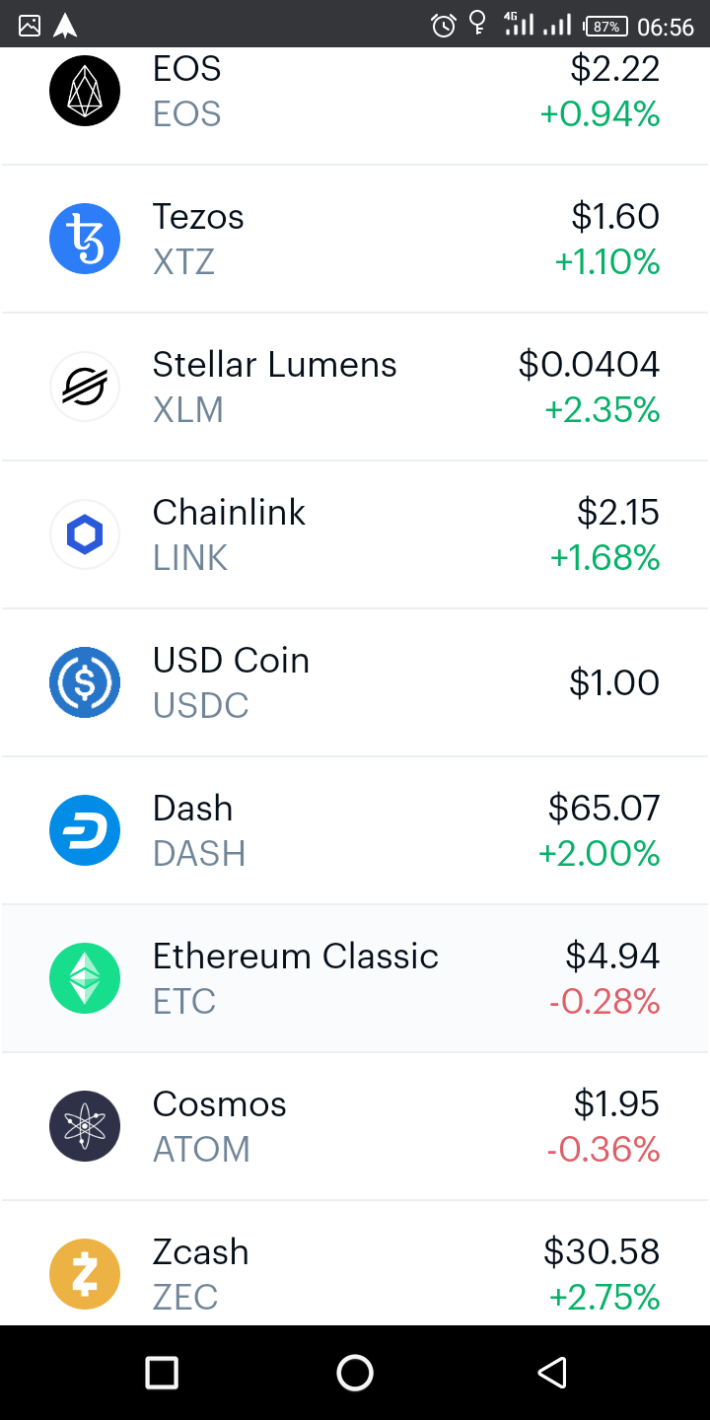Tap the Dash logo icon

85,831
